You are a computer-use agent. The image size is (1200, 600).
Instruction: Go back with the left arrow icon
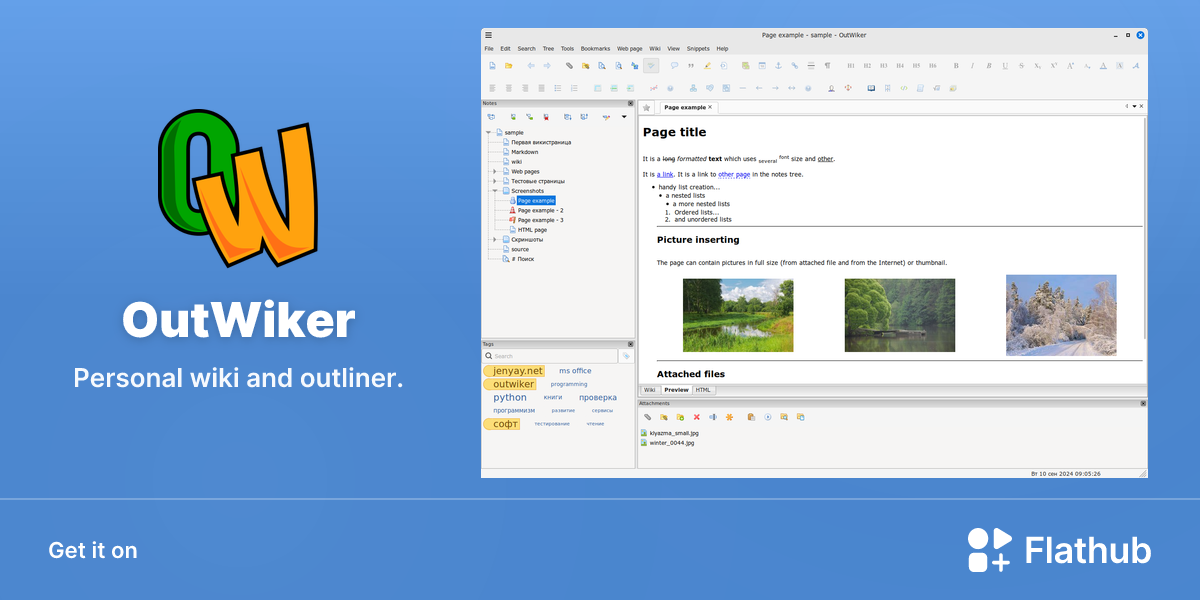[531, 66]
